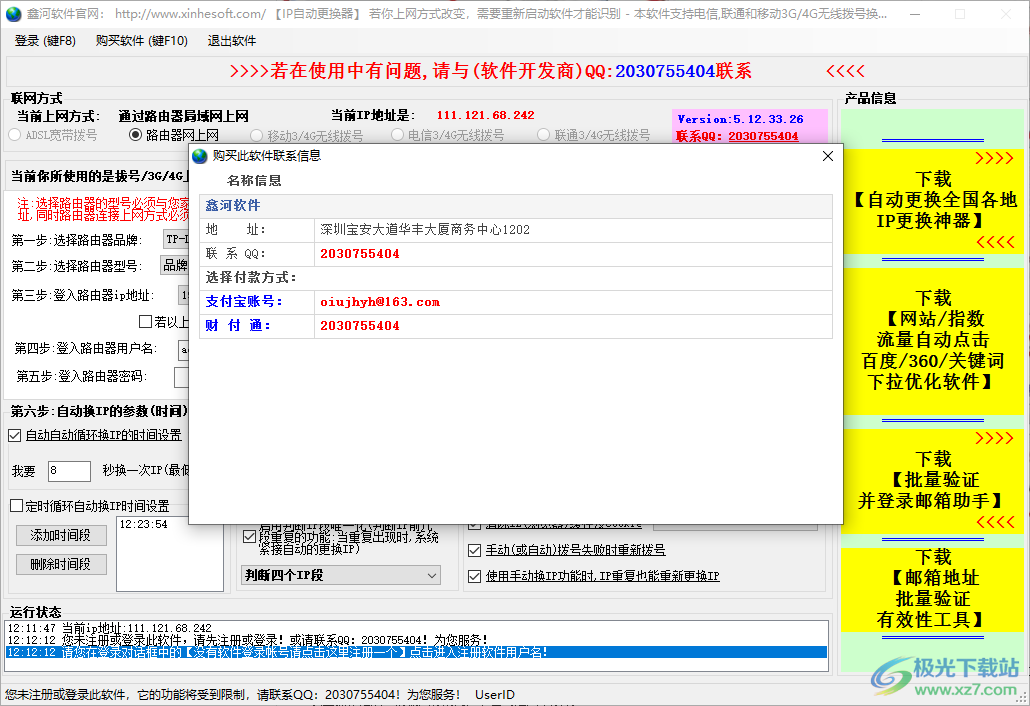Select the 路由器网上网 radio button
The height and width of the screenshot is (706, 1030).
173,135
